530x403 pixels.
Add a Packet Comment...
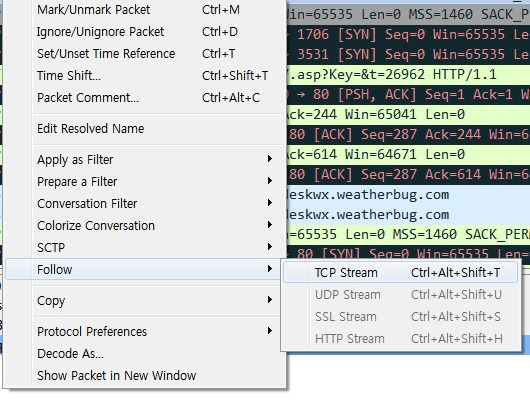pyautogui.click(x=144, y=98)
